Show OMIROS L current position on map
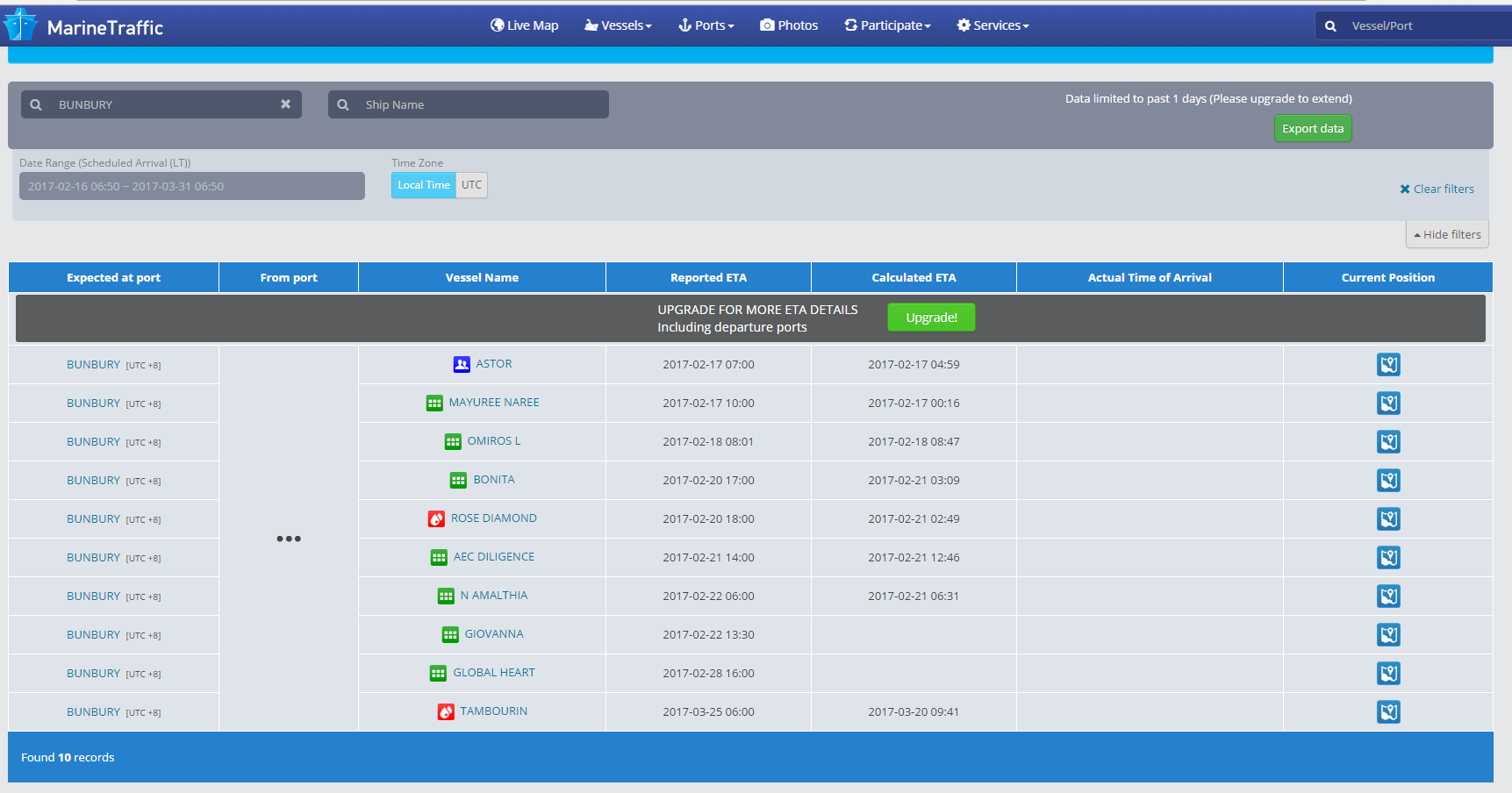Image resolution: width=1512 pixels, height=793 pixels. click(x=1388, y=442)
